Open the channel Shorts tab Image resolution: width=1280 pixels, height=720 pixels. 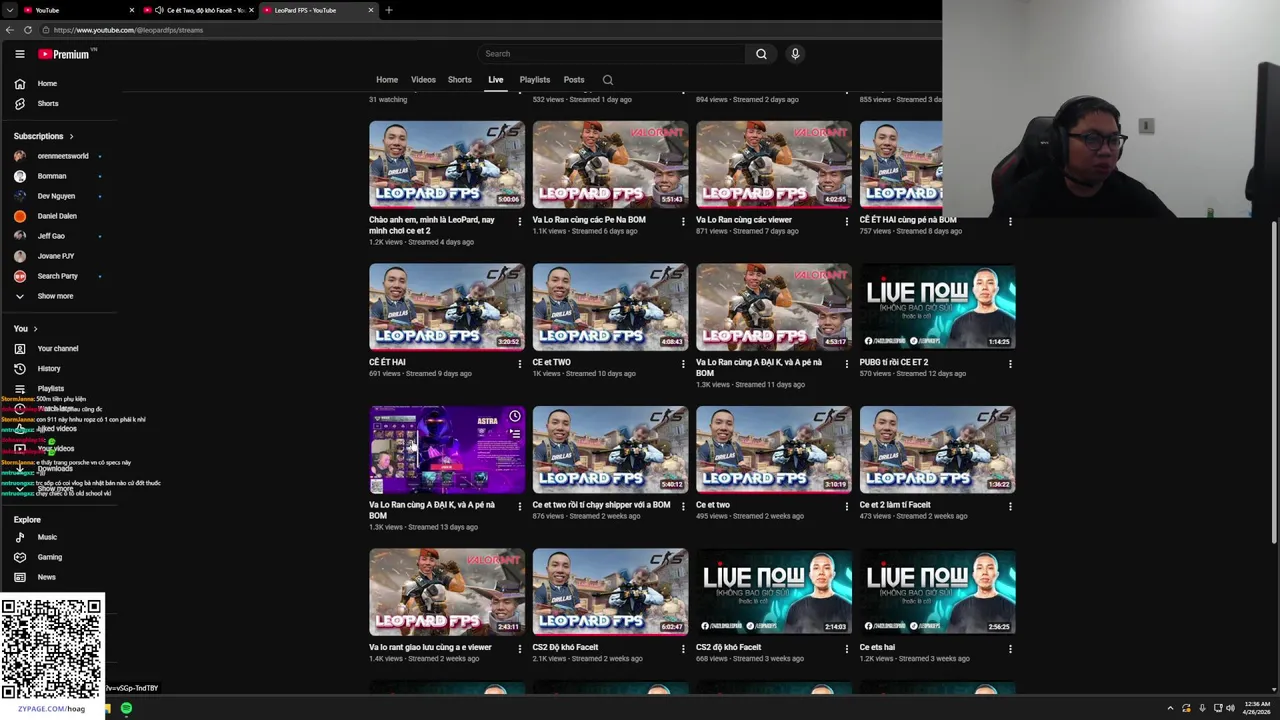(460, 80)
